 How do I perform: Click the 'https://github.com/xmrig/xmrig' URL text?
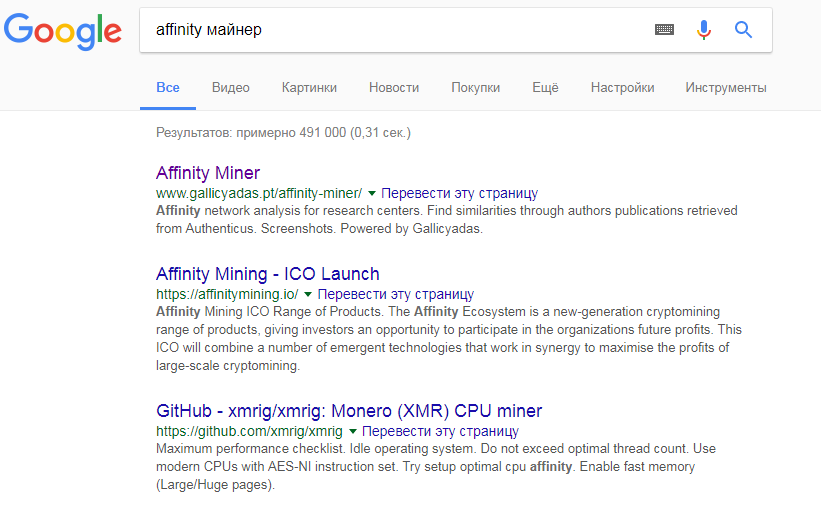[249, 432]
